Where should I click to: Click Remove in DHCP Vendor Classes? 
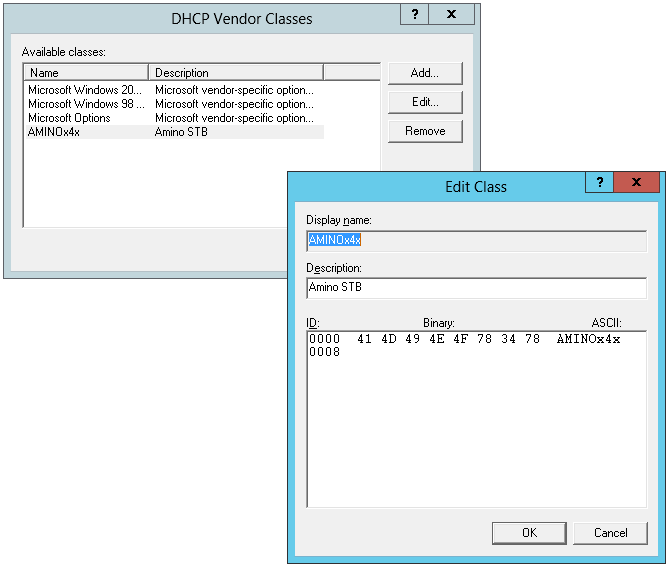tap(425, 131)
